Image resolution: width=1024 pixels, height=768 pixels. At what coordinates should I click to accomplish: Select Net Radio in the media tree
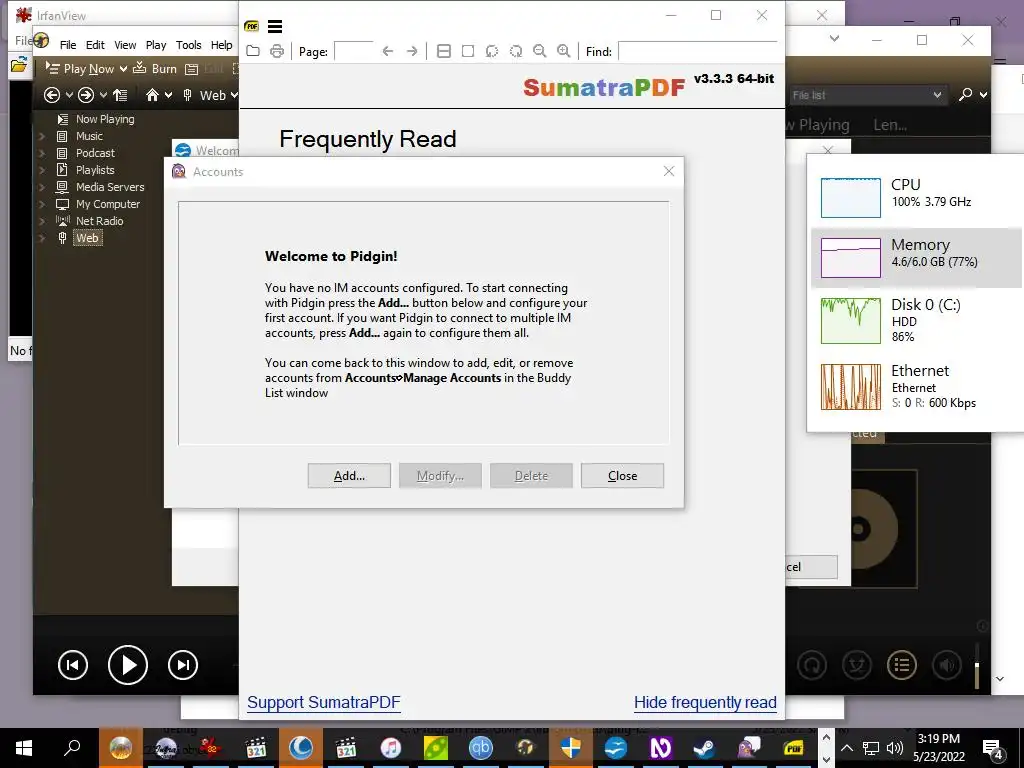(x=99, y=221)
